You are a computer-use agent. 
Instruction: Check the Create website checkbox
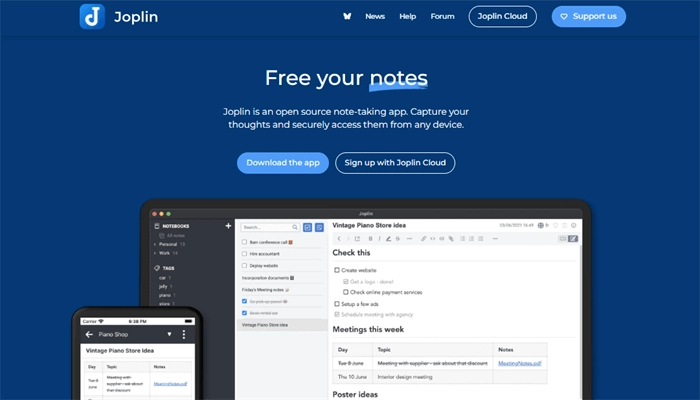[337, 270]
